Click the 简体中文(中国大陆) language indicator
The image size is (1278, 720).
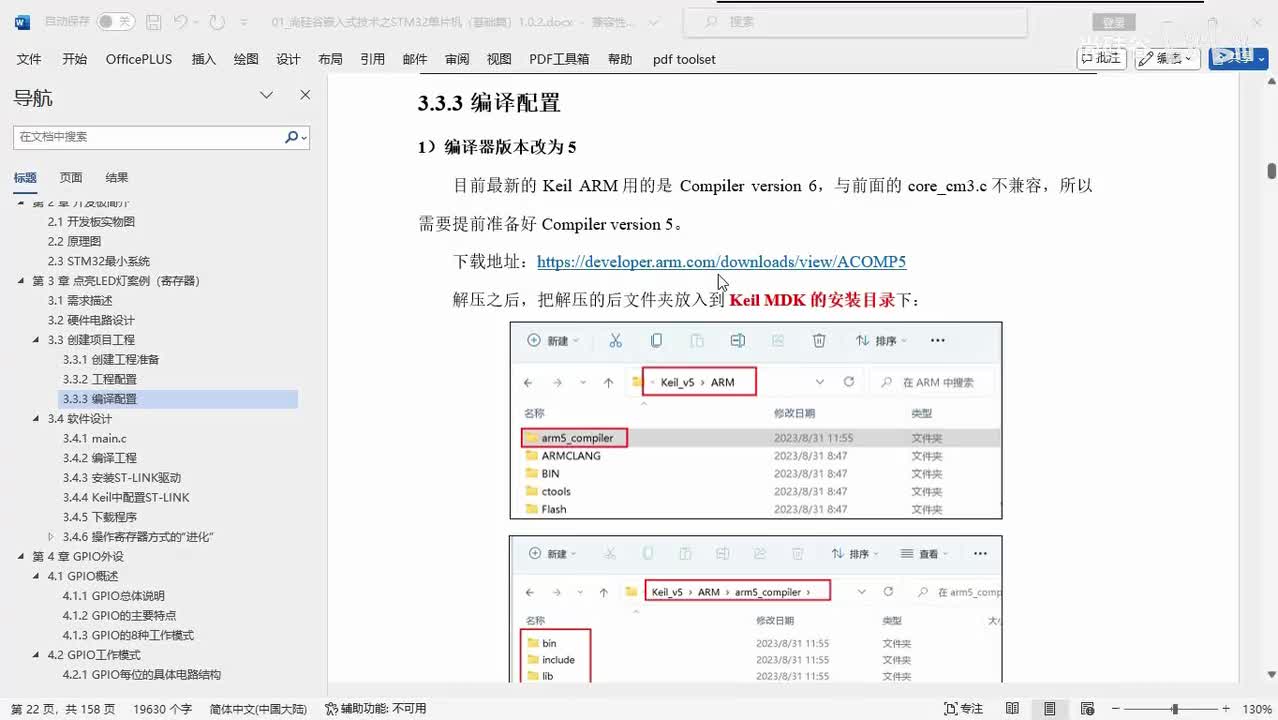click(x=258, y=708)
